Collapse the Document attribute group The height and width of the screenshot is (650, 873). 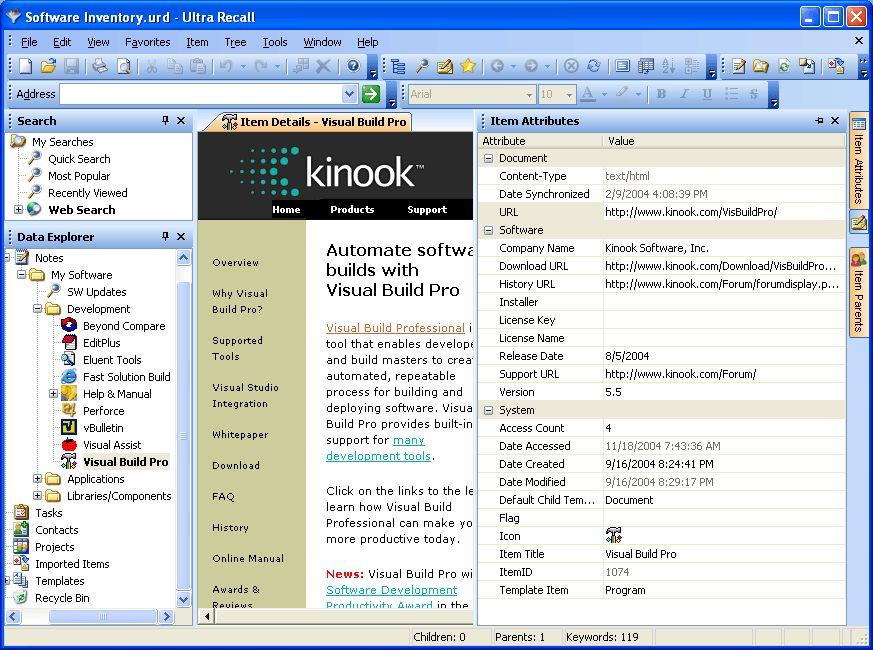pos(488,158)
